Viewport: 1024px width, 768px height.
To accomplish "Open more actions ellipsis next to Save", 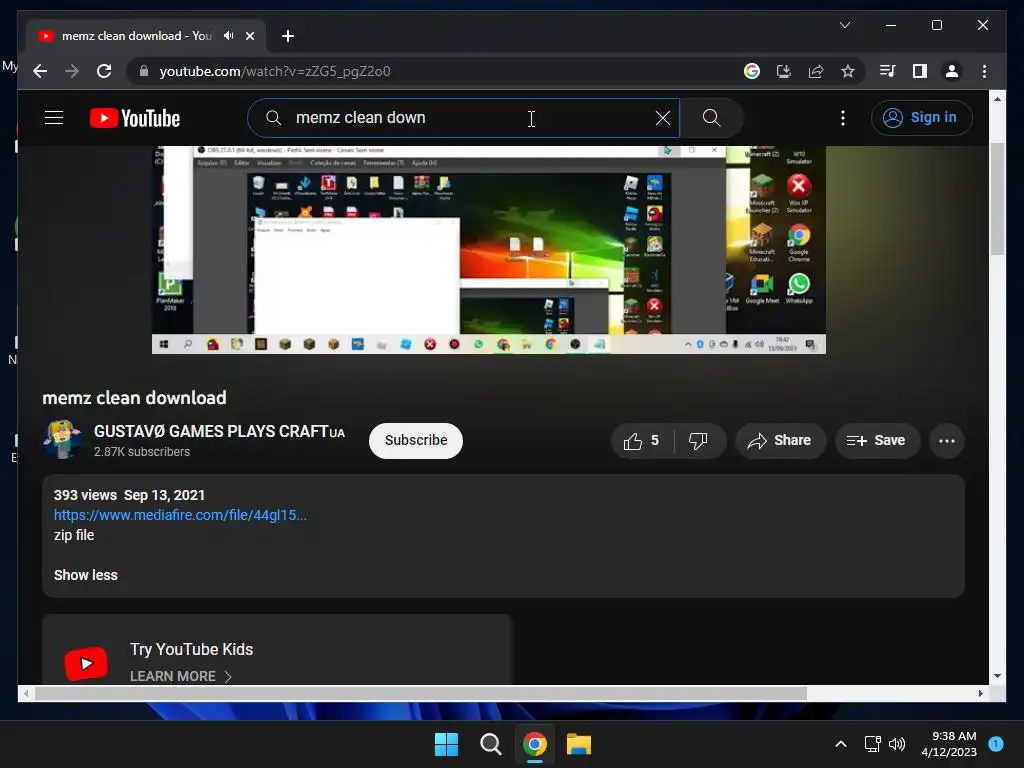I will tap(947, 441).
